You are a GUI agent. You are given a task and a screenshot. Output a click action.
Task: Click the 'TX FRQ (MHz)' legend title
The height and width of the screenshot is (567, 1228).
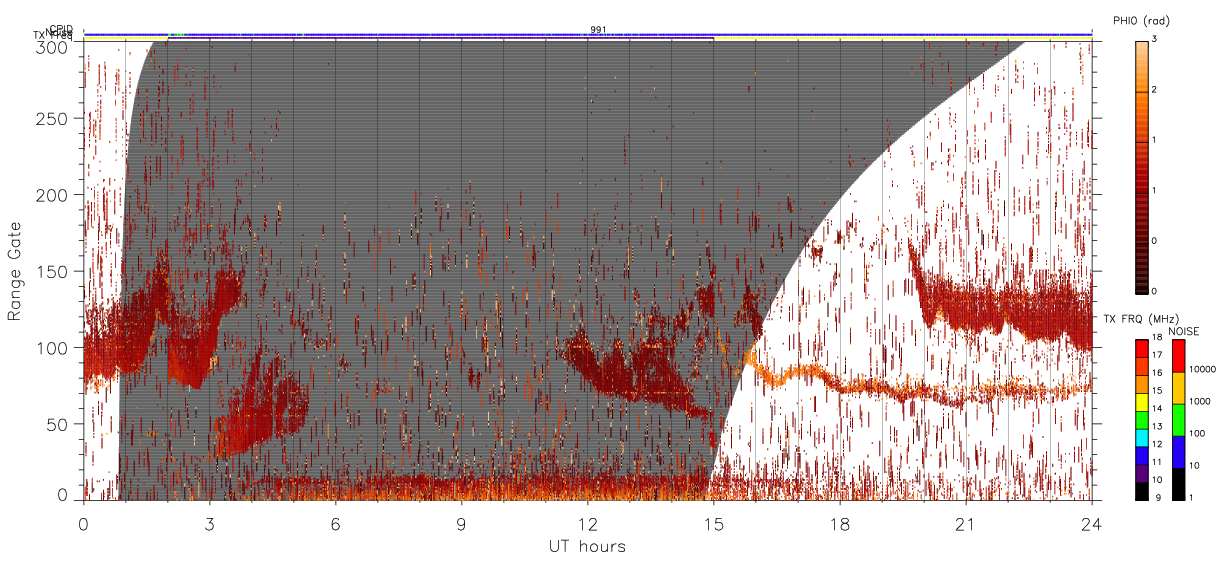pos(1141,319)
